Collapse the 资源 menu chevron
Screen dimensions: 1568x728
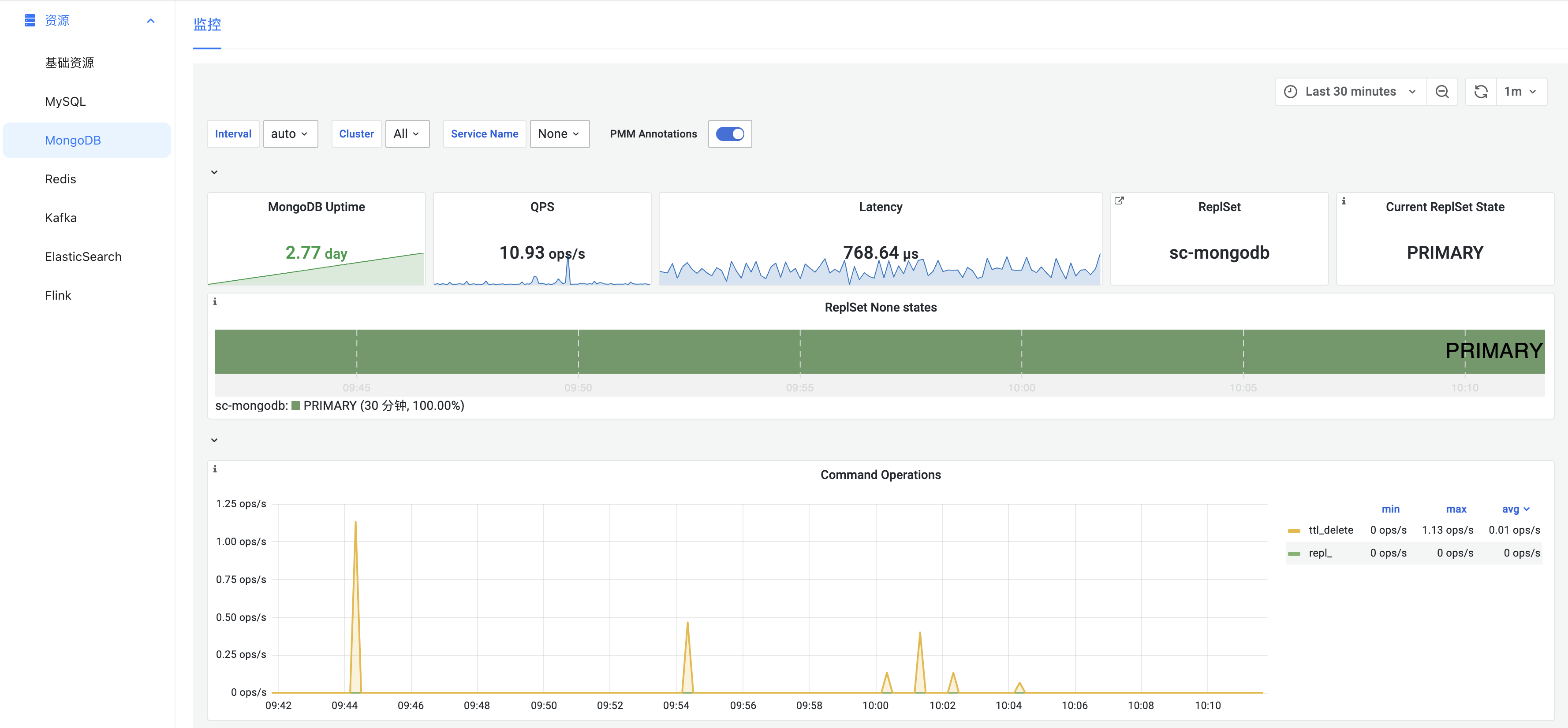[x=151, y=21]
